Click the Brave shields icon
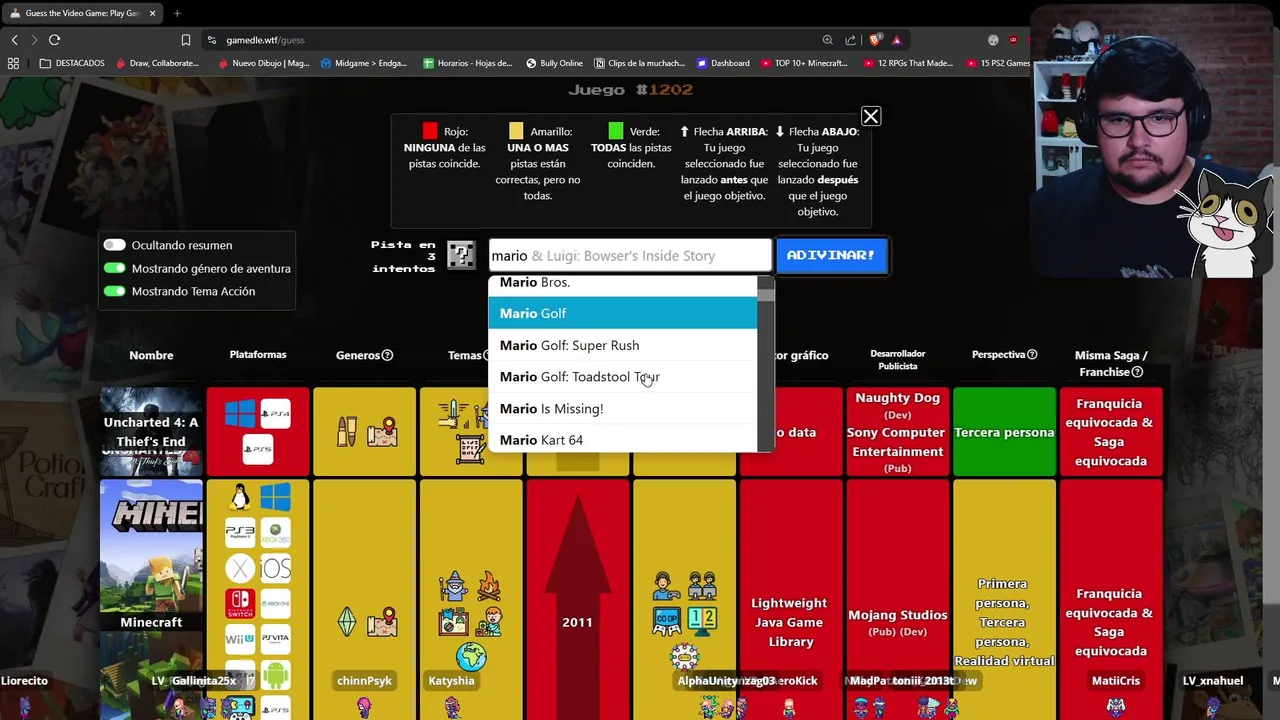Image resolution: width=1280 pixels, height=720 pixels. (x=875, y=40)
